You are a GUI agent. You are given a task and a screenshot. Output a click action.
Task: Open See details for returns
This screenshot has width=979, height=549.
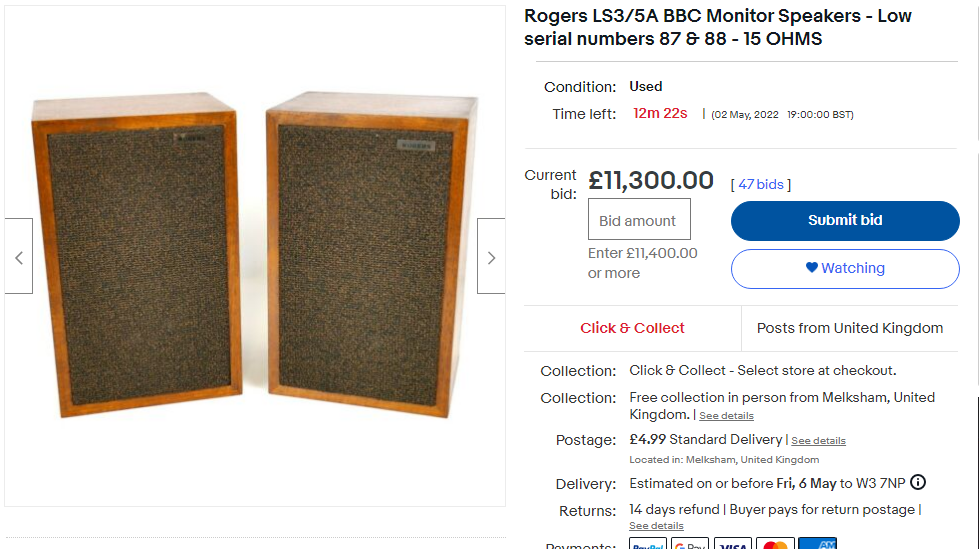tap(656, 525)
